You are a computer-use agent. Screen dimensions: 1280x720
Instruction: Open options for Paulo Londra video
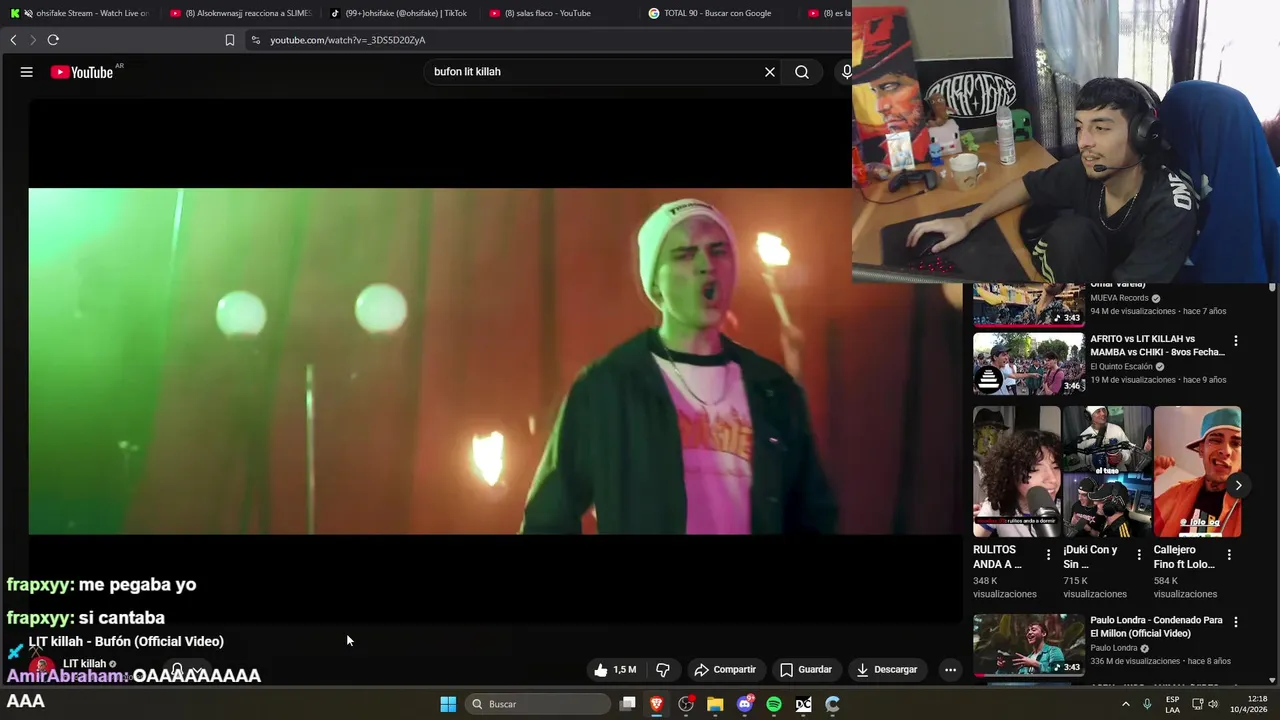point(1236,622)
